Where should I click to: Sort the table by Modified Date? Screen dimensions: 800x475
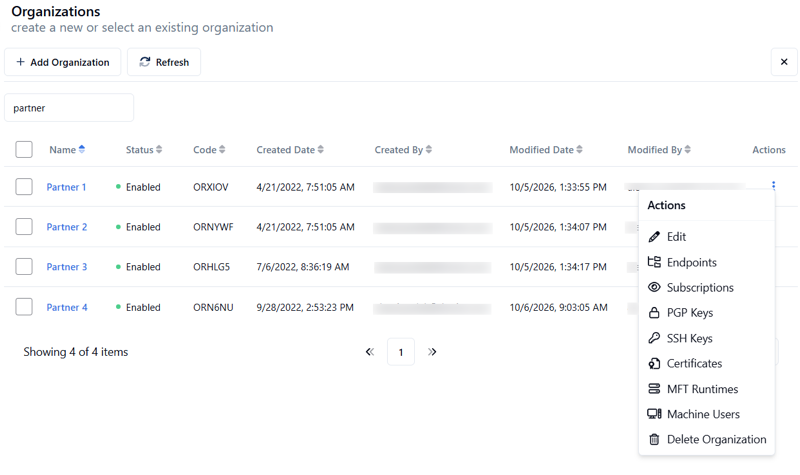(546, 149)
